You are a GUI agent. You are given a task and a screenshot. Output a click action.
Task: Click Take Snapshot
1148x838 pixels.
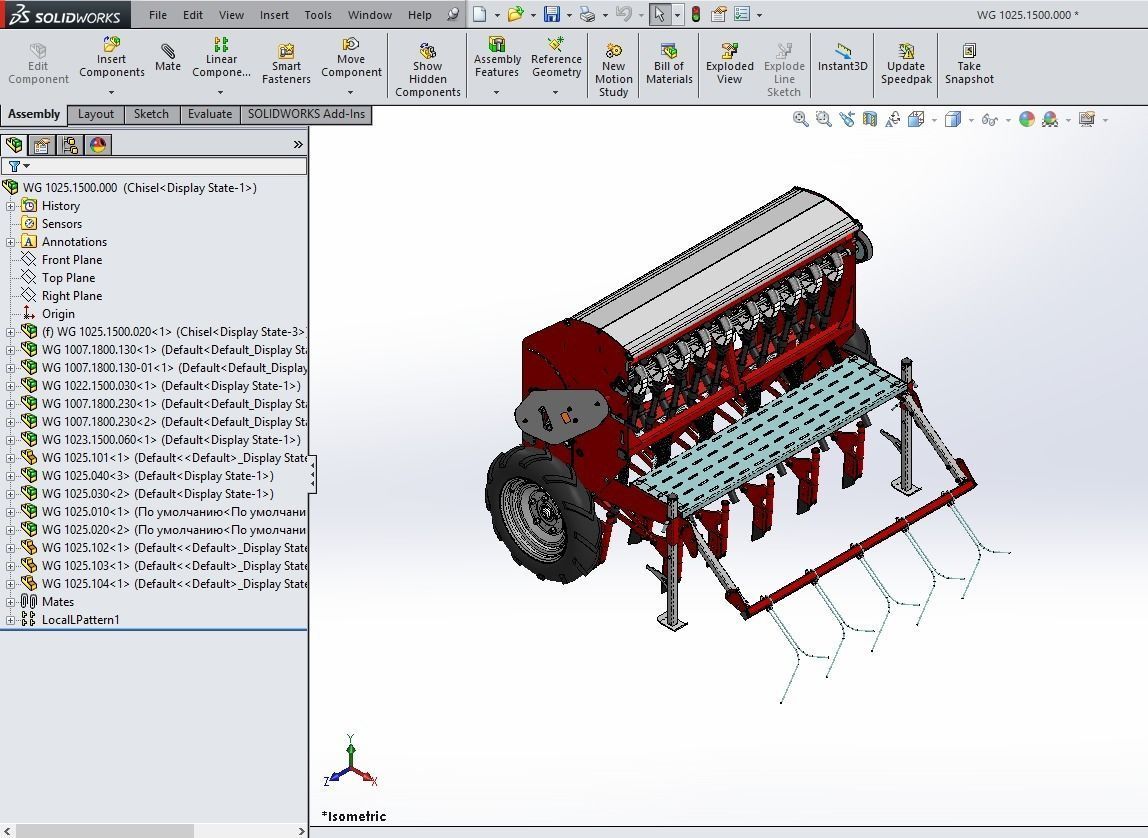[969, 64]
